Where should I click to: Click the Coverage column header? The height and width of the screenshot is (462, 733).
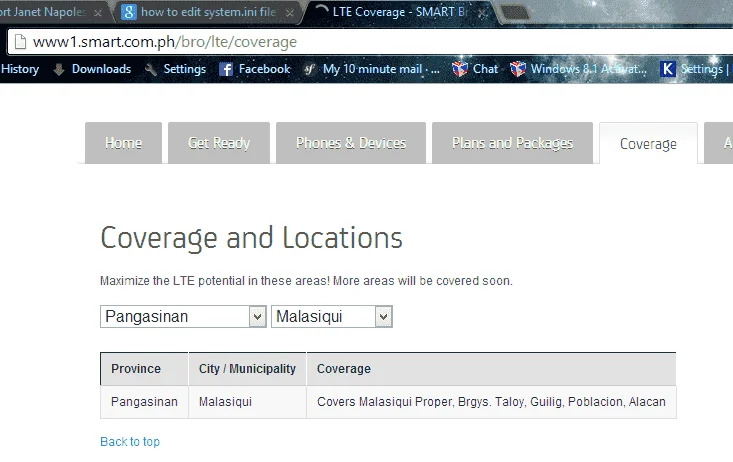point(491,369)
